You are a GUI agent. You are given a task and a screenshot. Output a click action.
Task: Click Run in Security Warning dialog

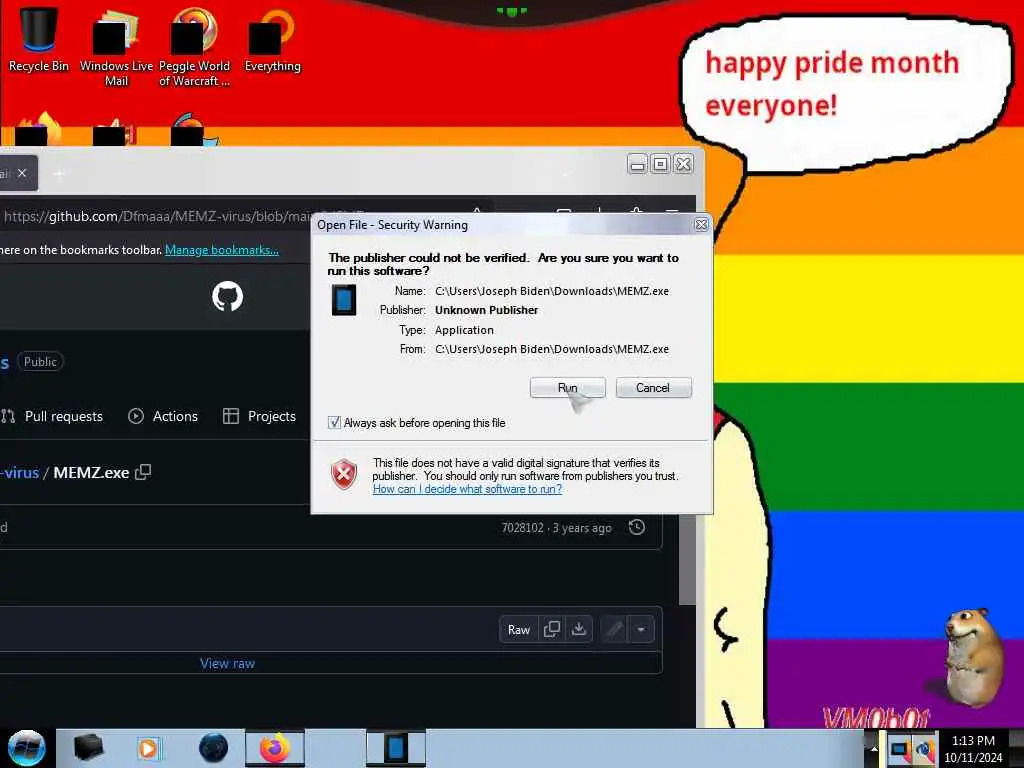pos(568,387)
